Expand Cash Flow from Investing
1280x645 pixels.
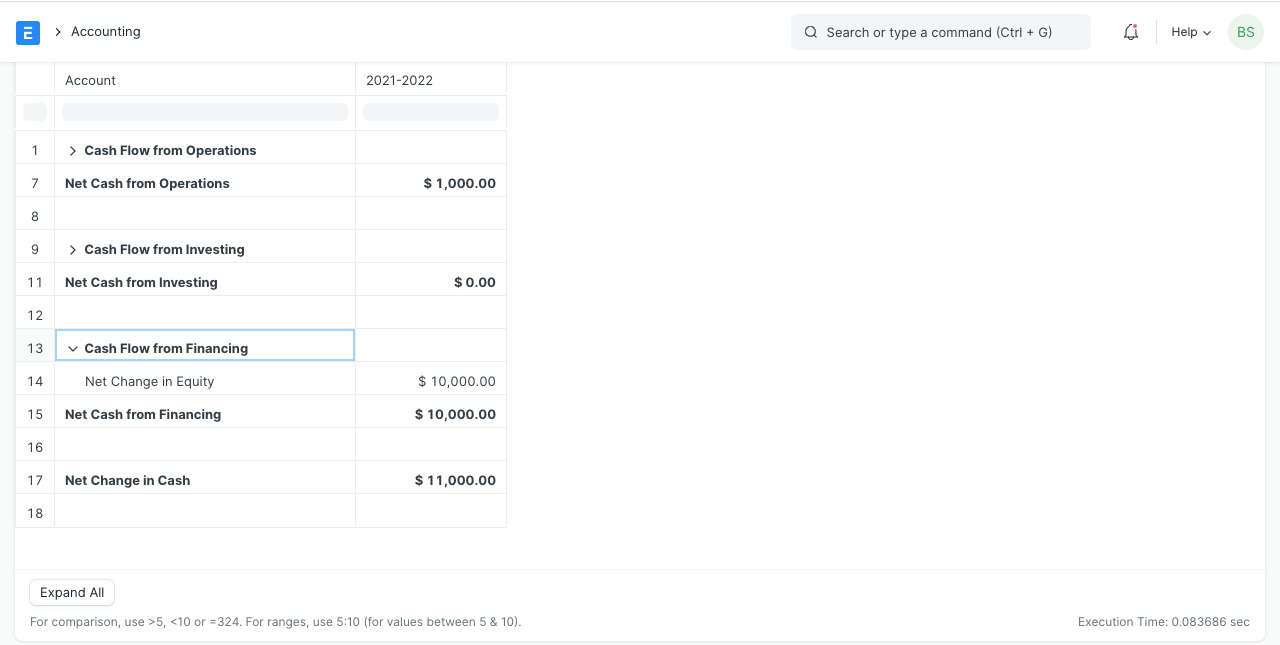point(72,249)
